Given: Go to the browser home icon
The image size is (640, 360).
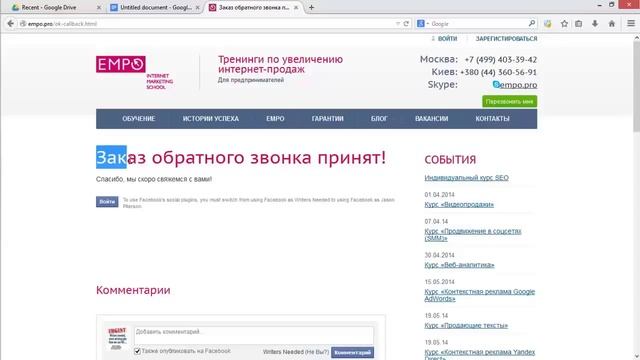Looking at the screenshot, I should pos(611,24).
